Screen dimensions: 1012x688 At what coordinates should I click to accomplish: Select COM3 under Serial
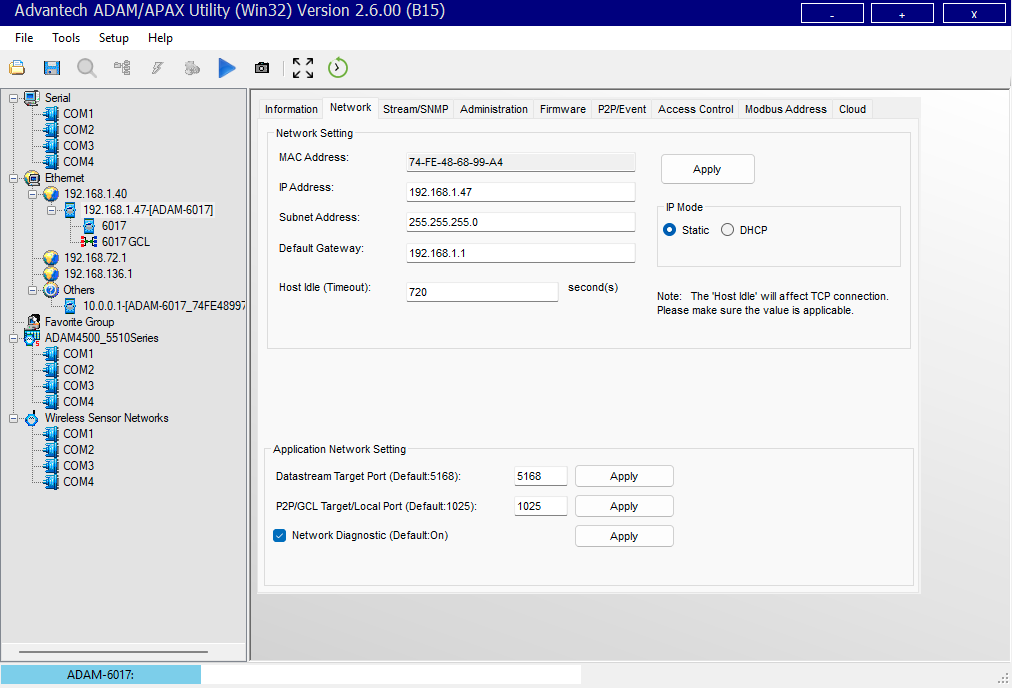click(x=78, y=146)
